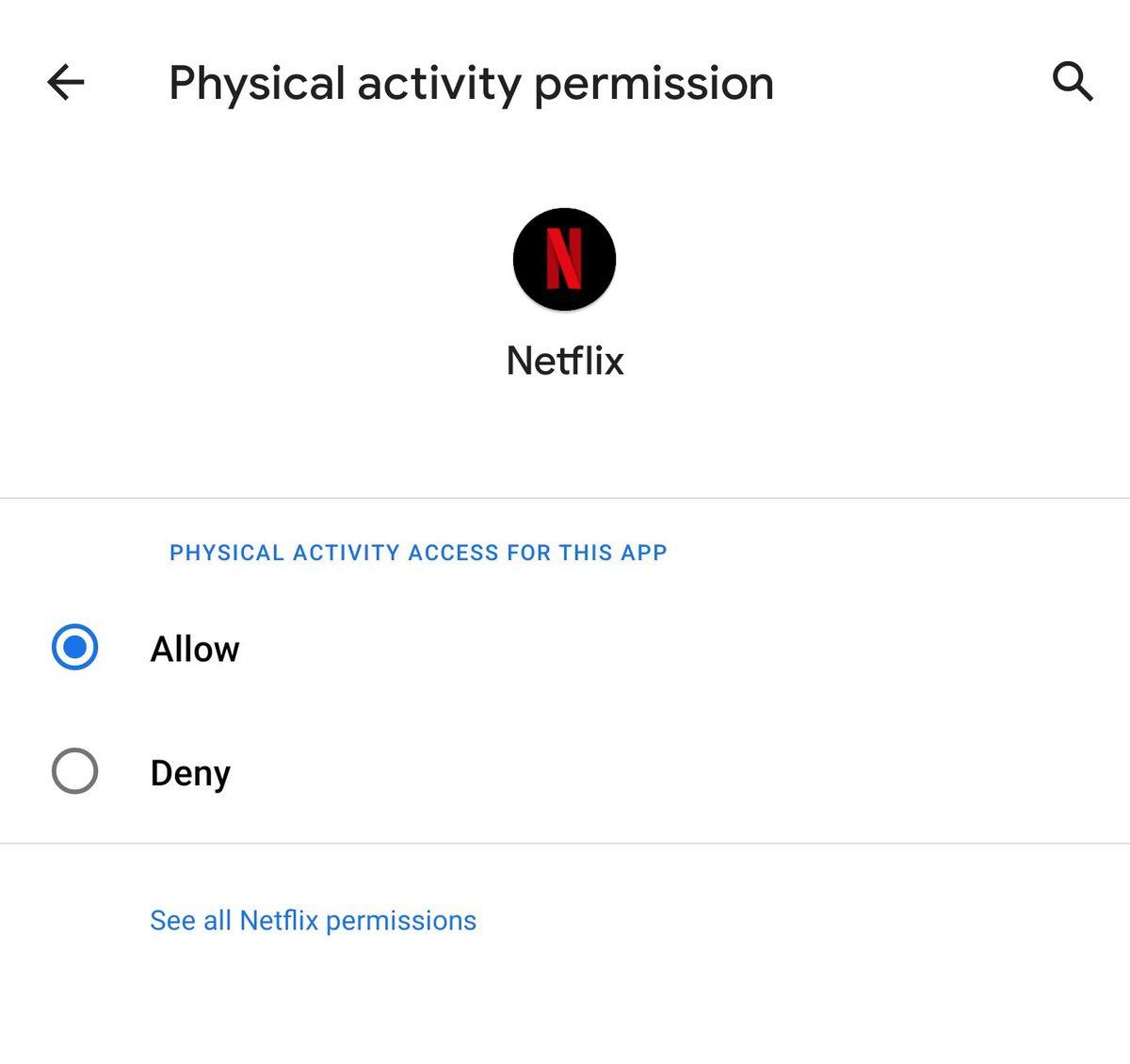1130x1064 pixels.
Task: Click the filled blue radio indicator
Action: click(x=74, y=648)
